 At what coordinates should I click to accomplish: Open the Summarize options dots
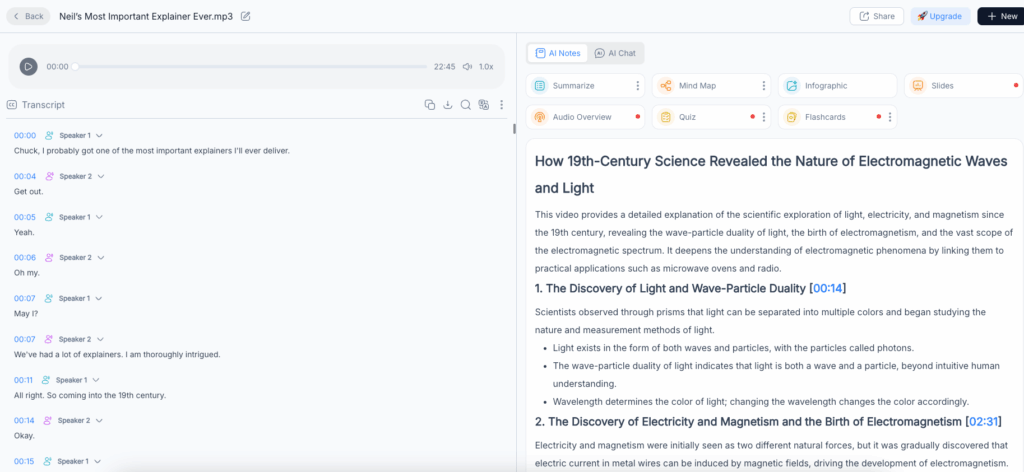[637, 86]
